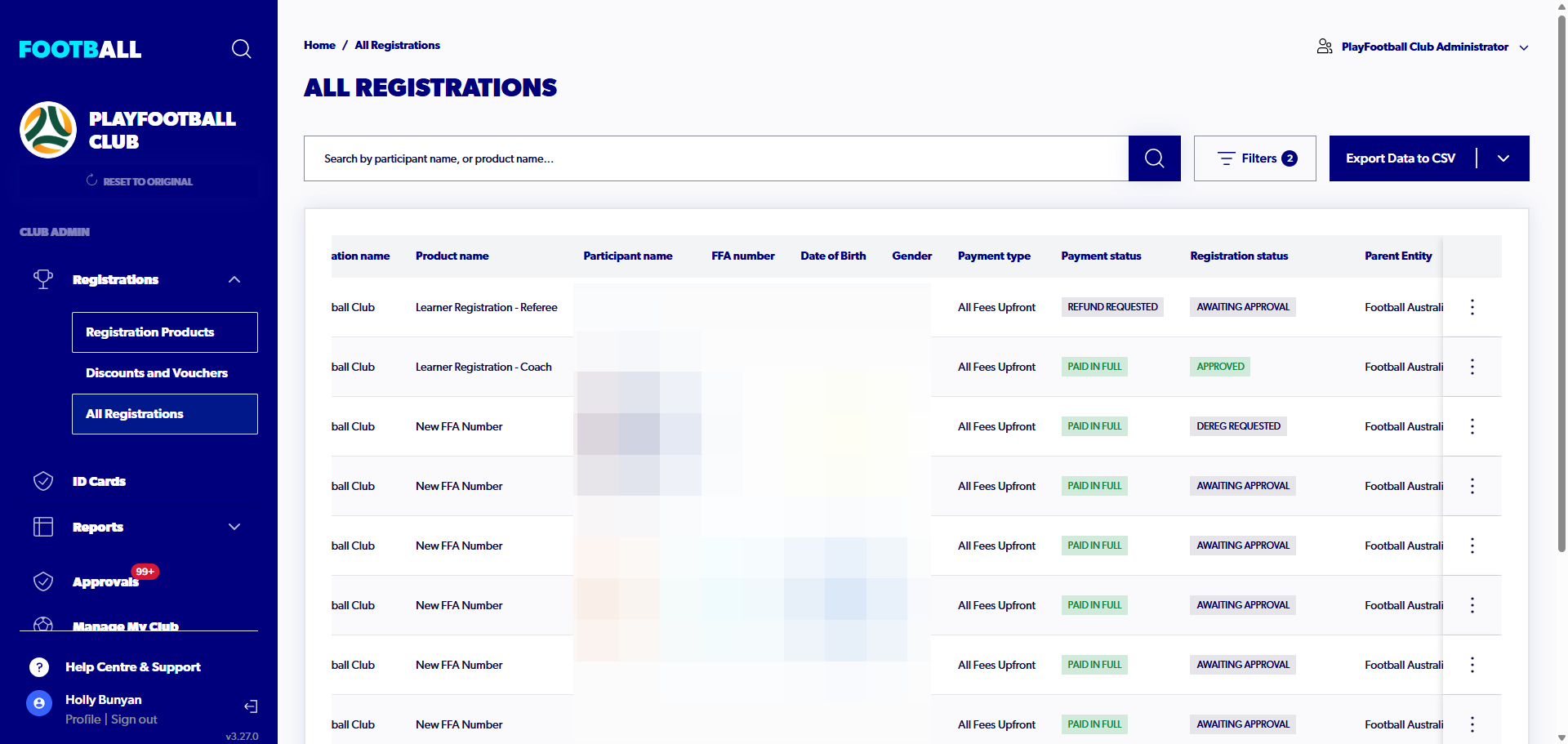The height and width of the screenshot is (744, 1568).
Task: Click the Help Centre question mark icon
Action: click(39, 667)
